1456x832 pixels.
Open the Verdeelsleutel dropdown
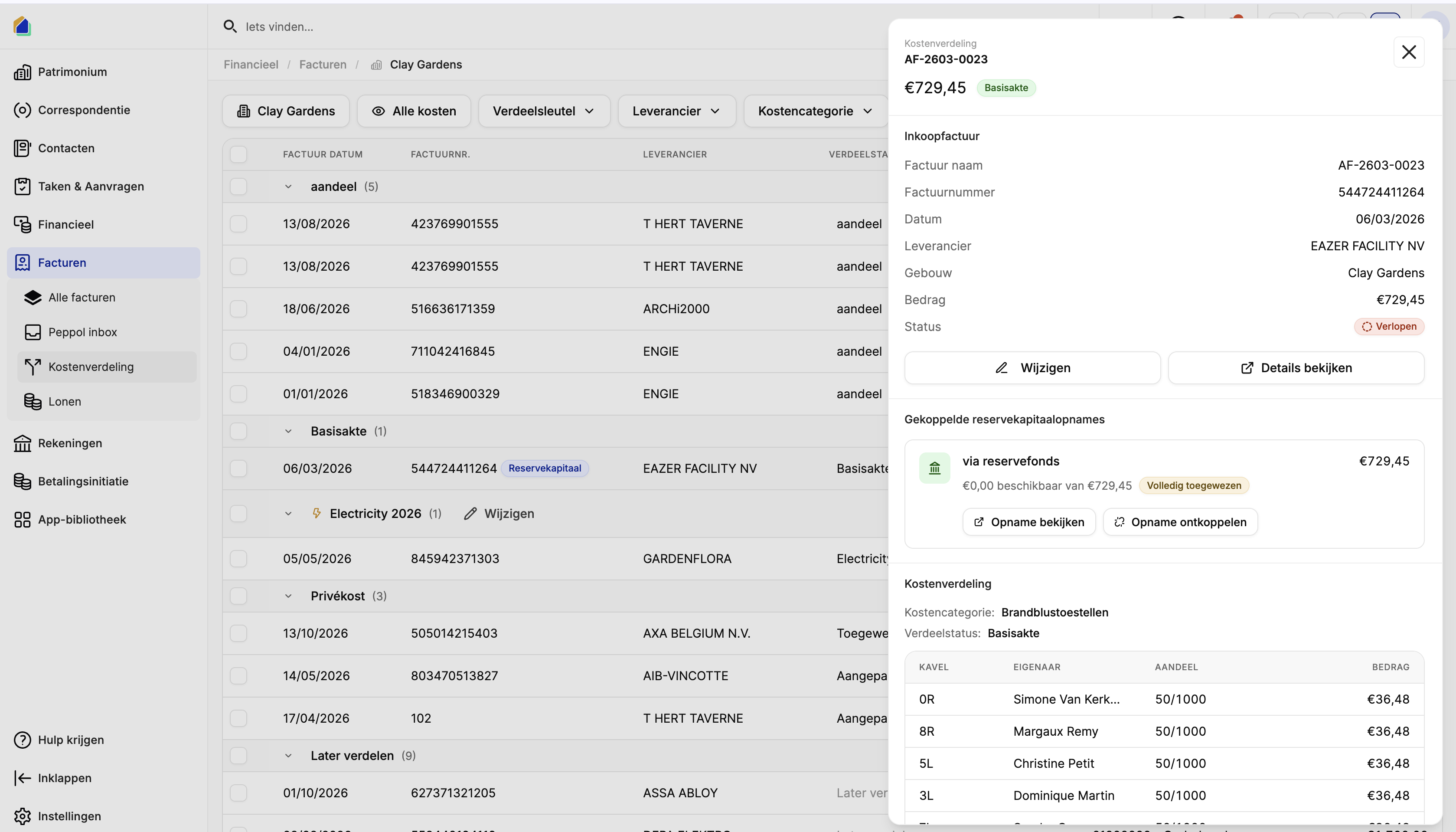(x=544, y=111)
